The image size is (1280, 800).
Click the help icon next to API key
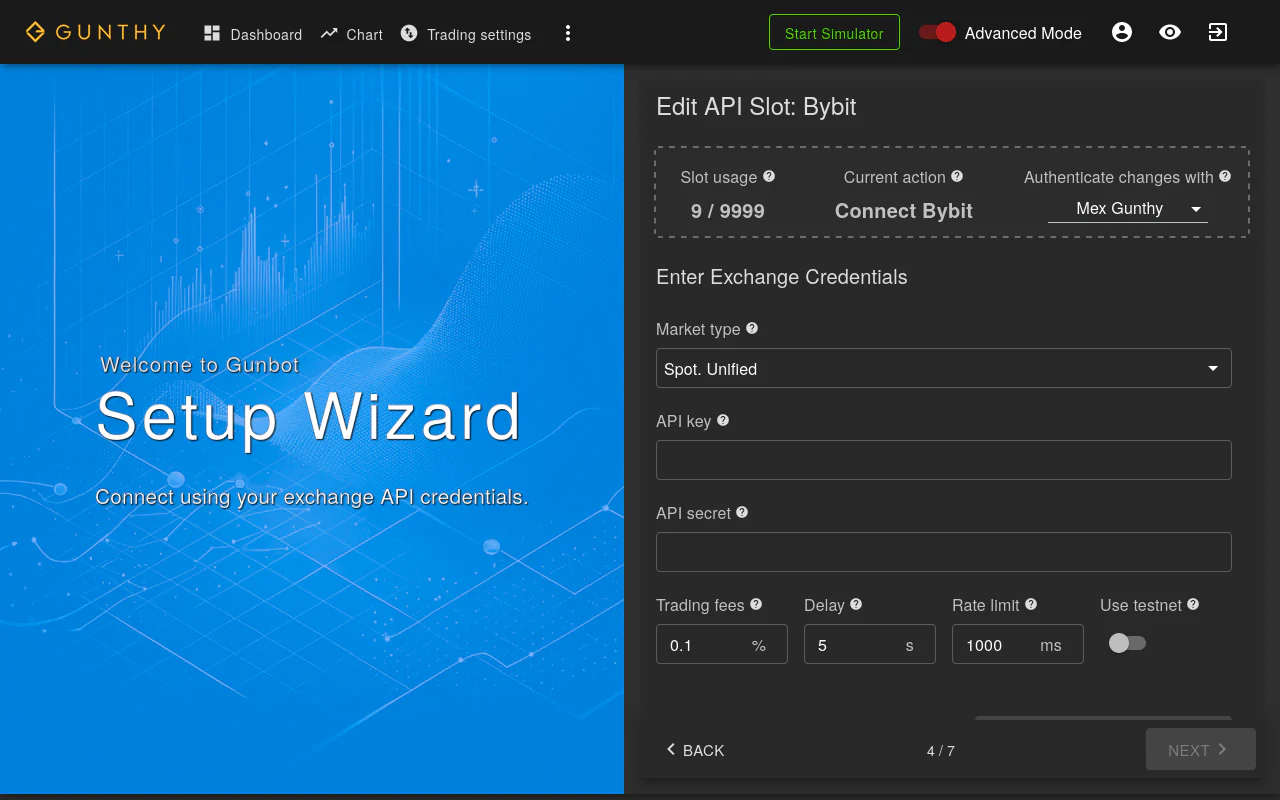[x=723, y=420]
